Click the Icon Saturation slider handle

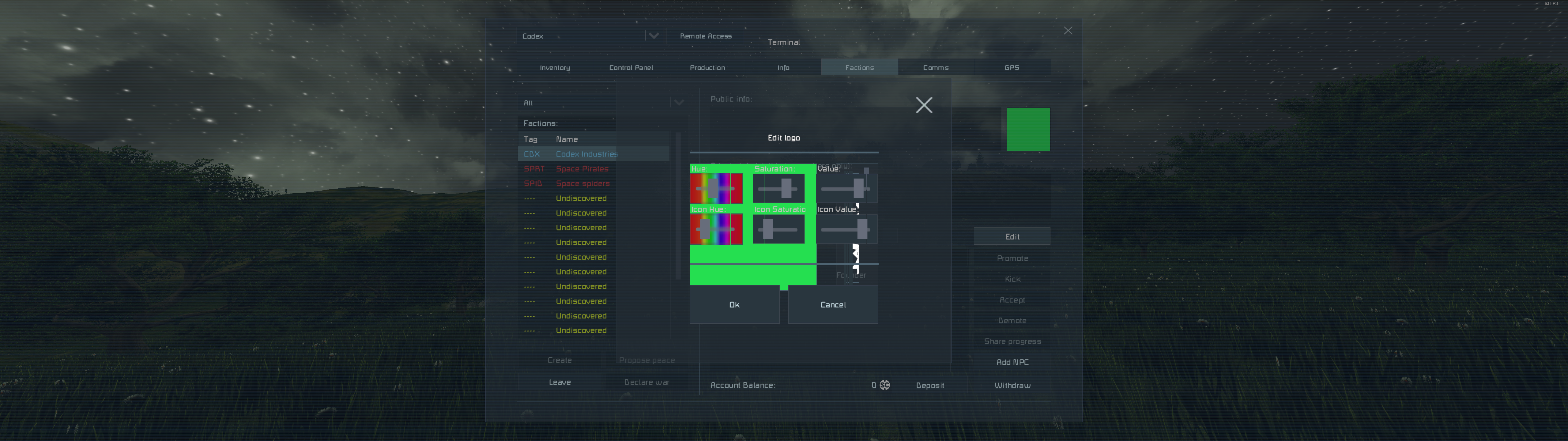point(768,230)
